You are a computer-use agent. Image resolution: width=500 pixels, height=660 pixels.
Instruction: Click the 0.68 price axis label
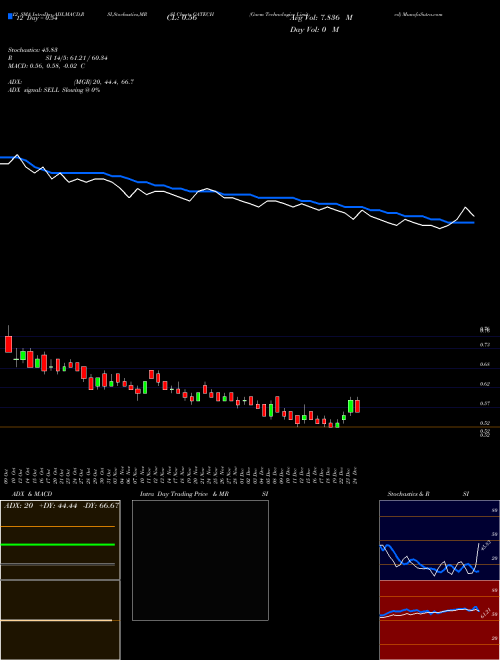pos(484,365)
